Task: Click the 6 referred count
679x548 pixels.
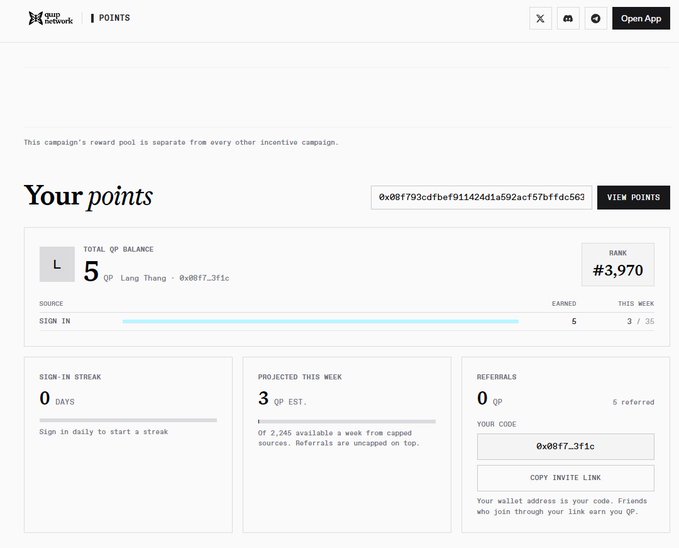Action: coord(633,402)
